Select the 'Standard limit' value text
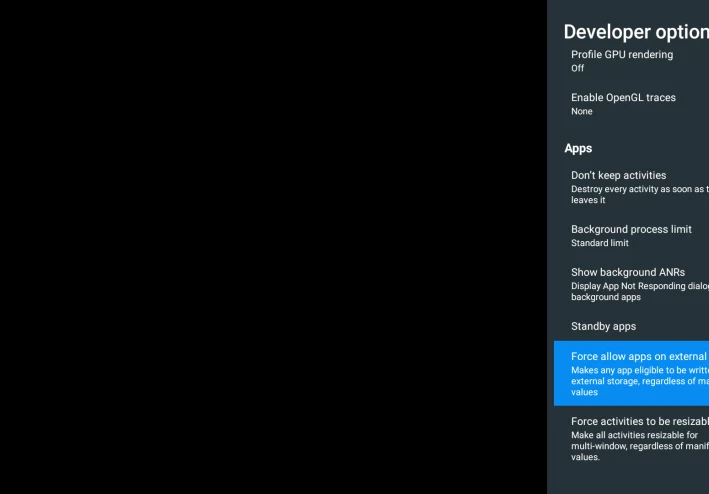 pyautogui.click(x=600, y=243)
